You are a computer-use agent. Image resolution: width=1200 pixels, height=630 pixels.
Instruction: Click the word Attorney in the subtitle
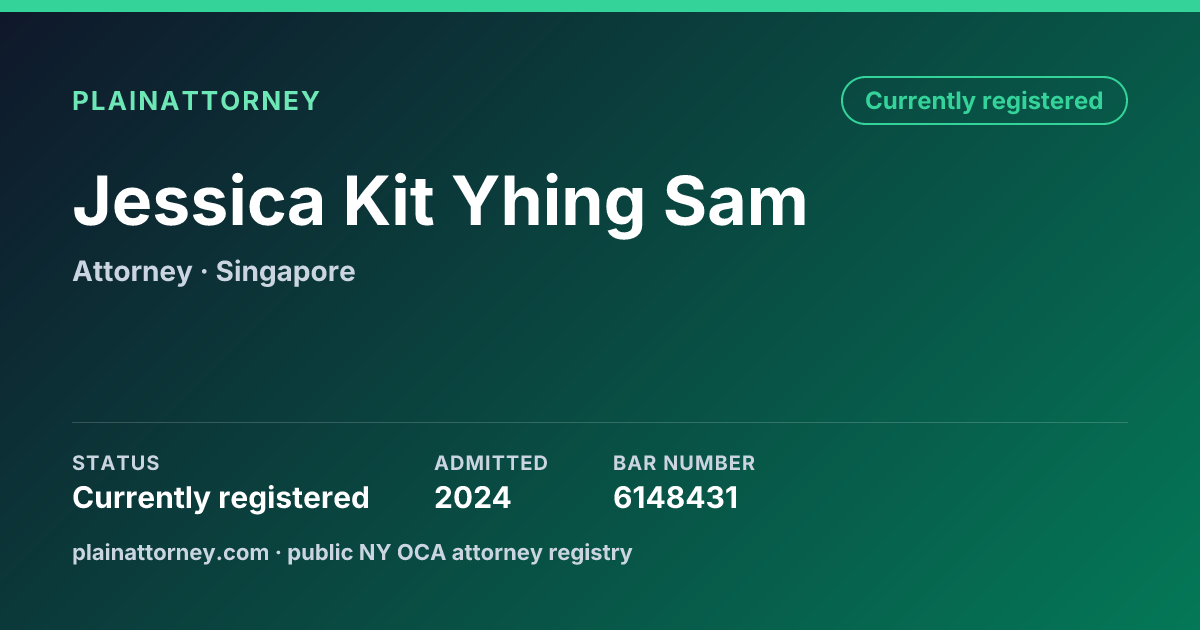pos(132,272)
